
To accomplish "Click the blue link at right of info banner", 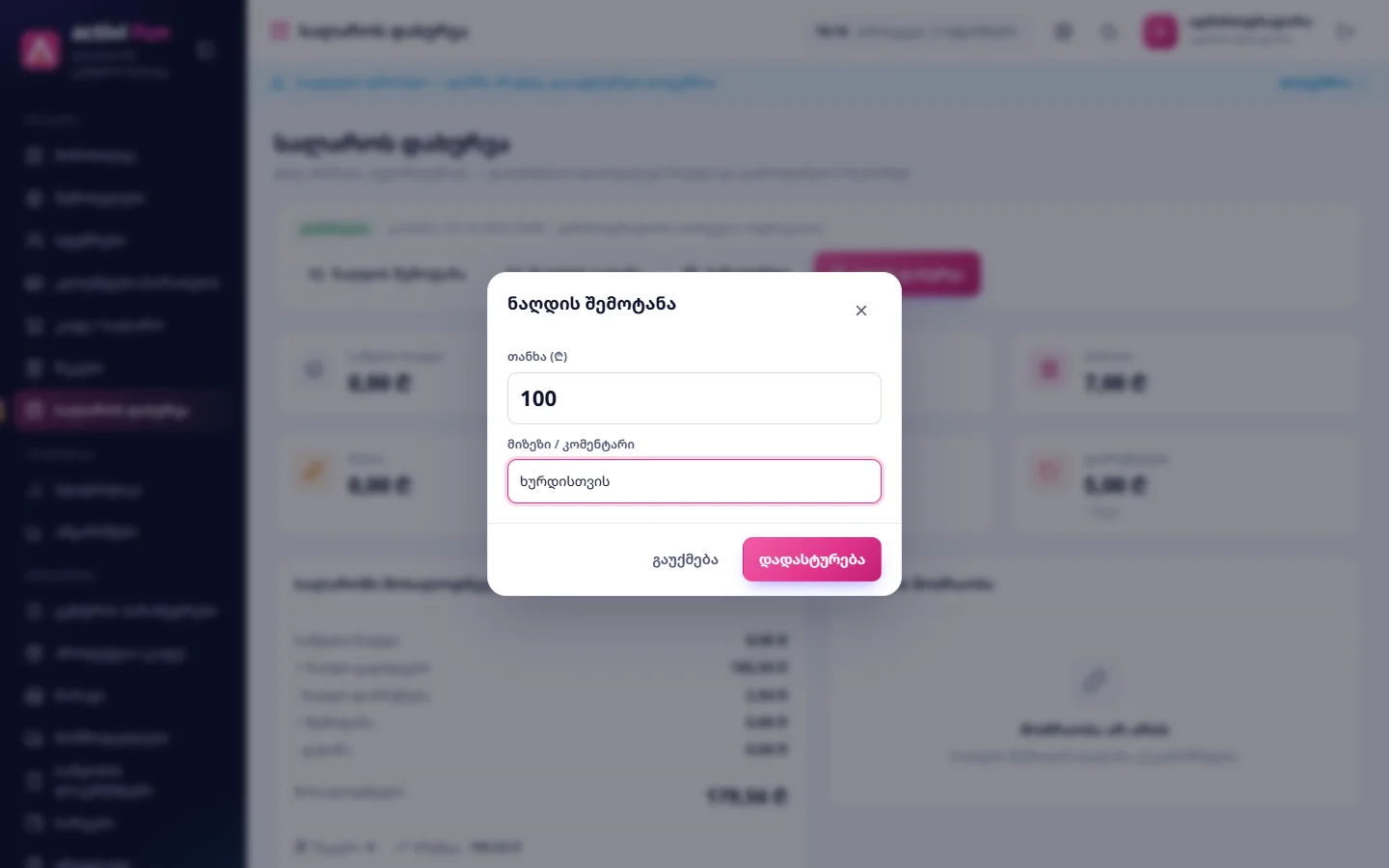I will [1316, 83].
